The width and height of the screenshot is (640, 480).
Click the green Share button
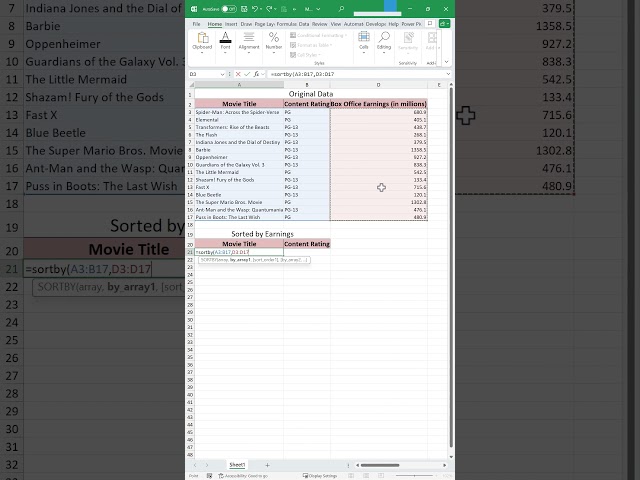[x=444, y=24]
